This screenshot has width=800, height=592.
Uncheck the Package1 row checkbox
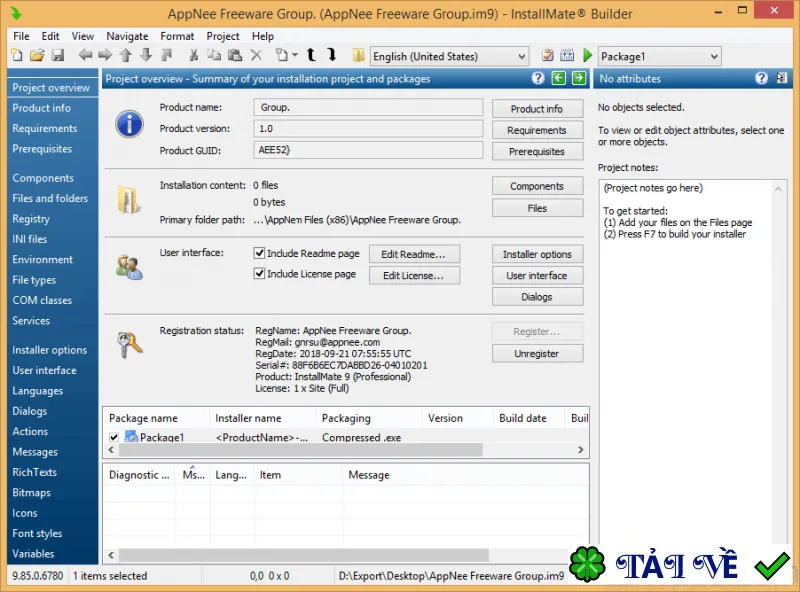coord(114,437)
